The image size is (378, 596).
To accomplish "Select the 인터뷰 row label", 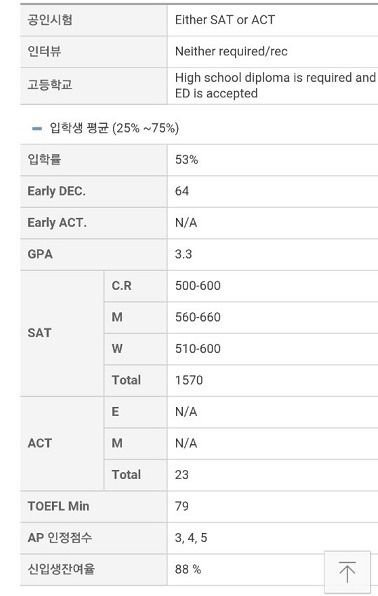I will pyautogui.click(x=44, y=51).
